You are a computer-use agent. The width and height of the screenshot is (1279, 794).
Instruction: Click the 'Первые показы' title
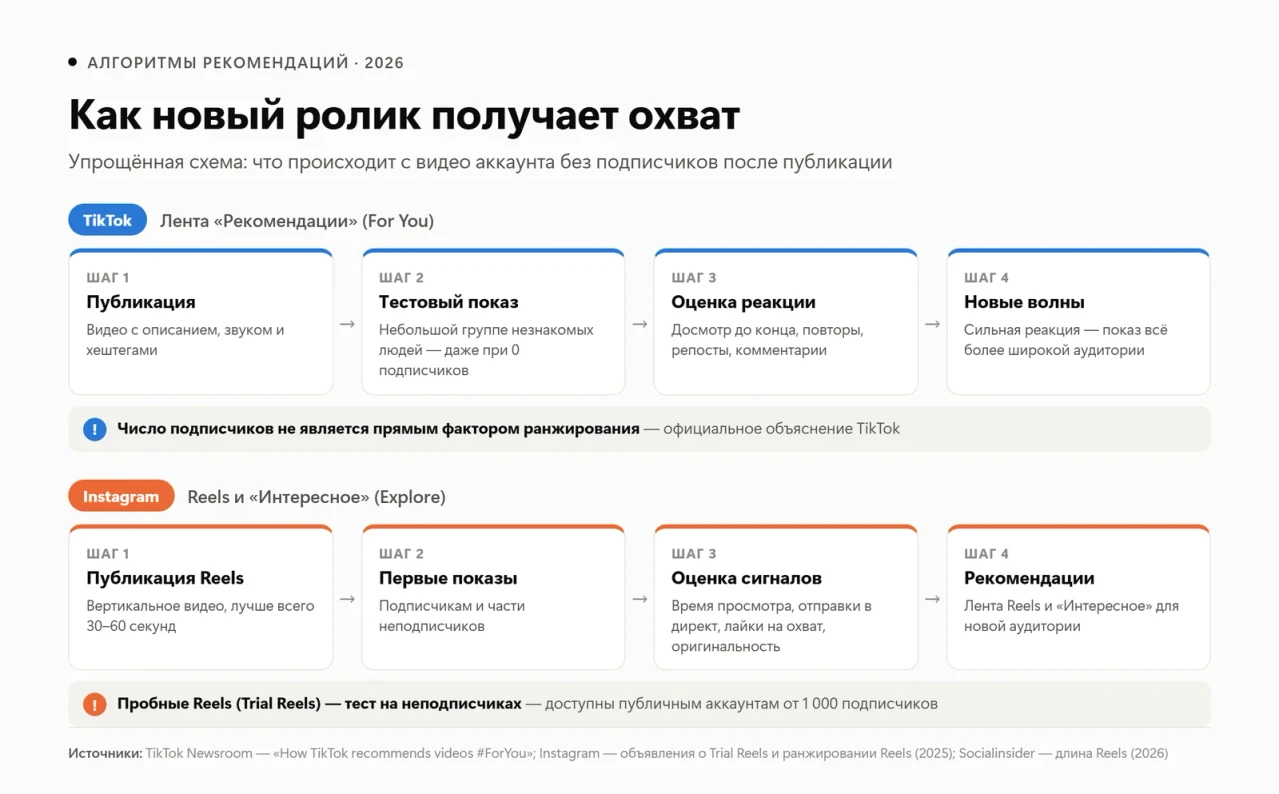tap(448, 578)
